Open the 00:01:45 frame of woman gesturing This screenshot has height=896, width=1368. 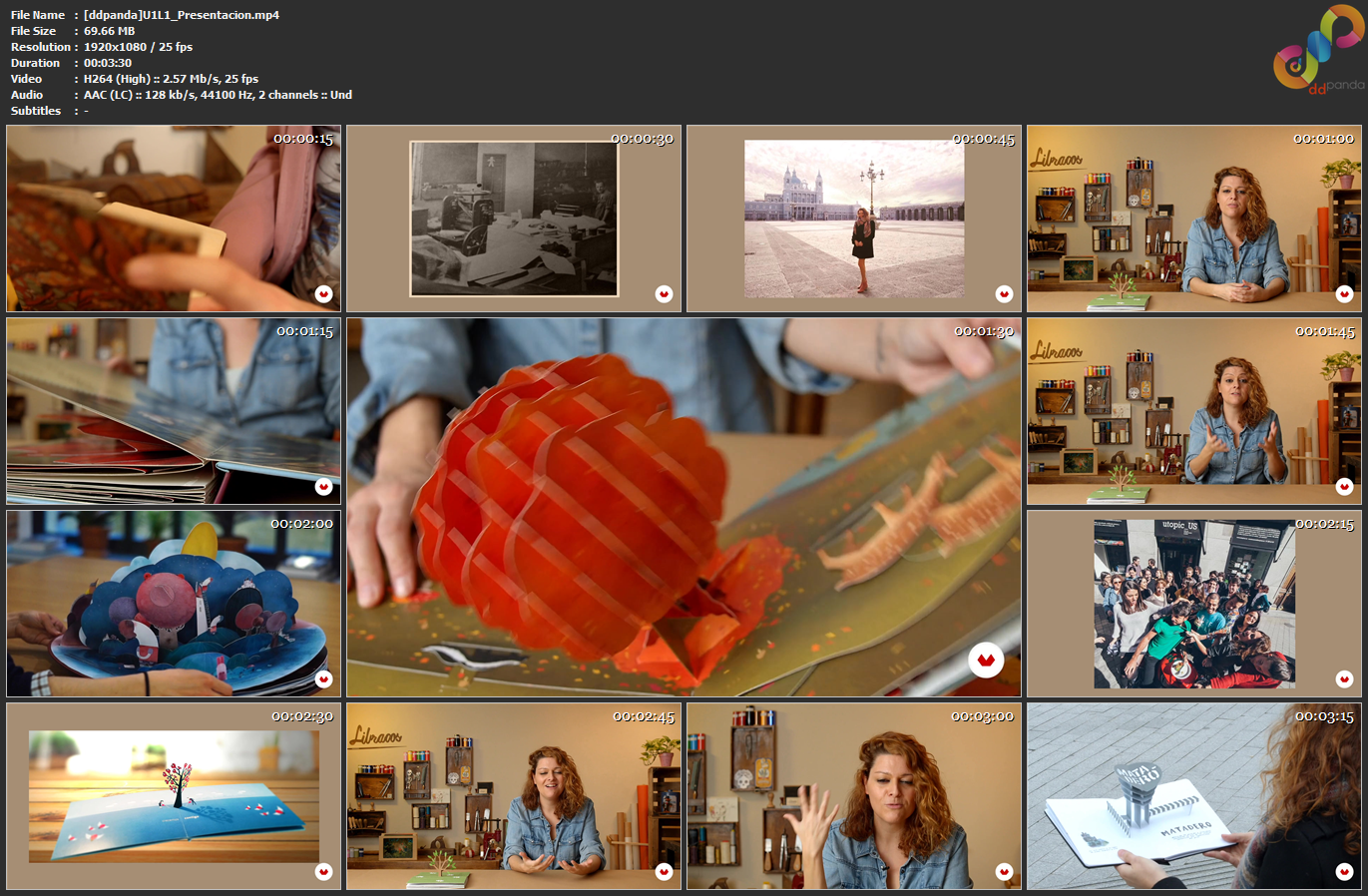coord(1194,411)
